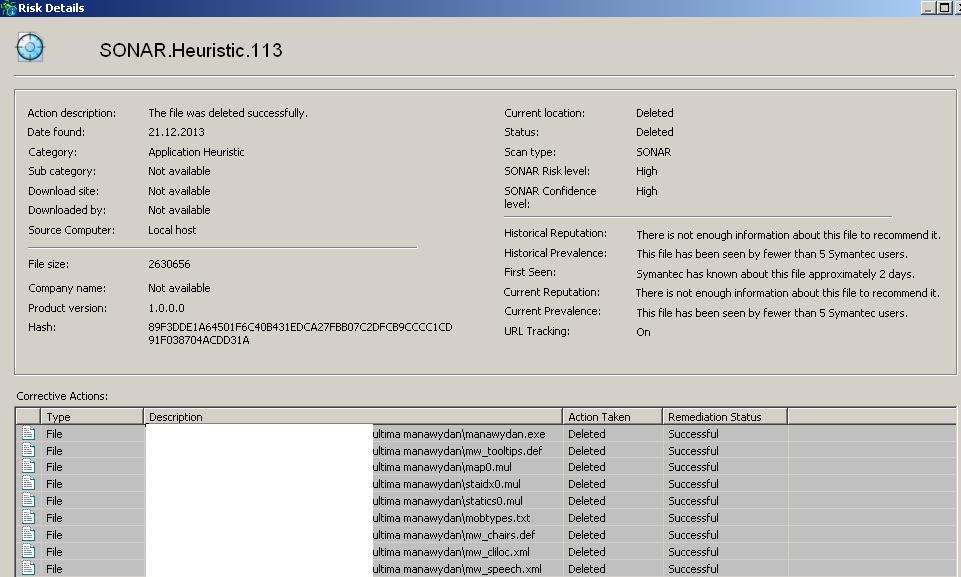Click the SONAR scan type value
The image size is (961, 577).
click(x=653, y=152)
